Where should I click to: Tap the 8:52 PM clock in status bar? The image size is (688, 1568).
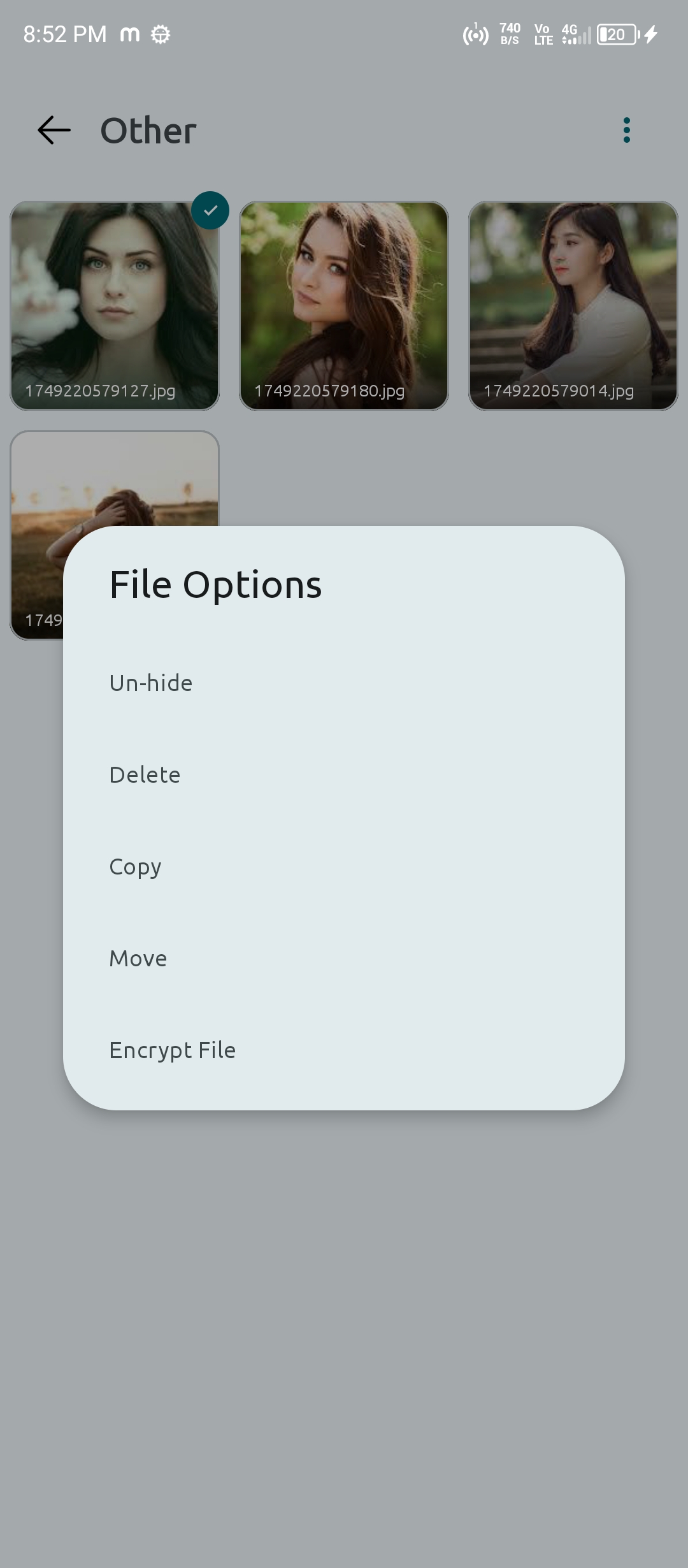point(64,34)
